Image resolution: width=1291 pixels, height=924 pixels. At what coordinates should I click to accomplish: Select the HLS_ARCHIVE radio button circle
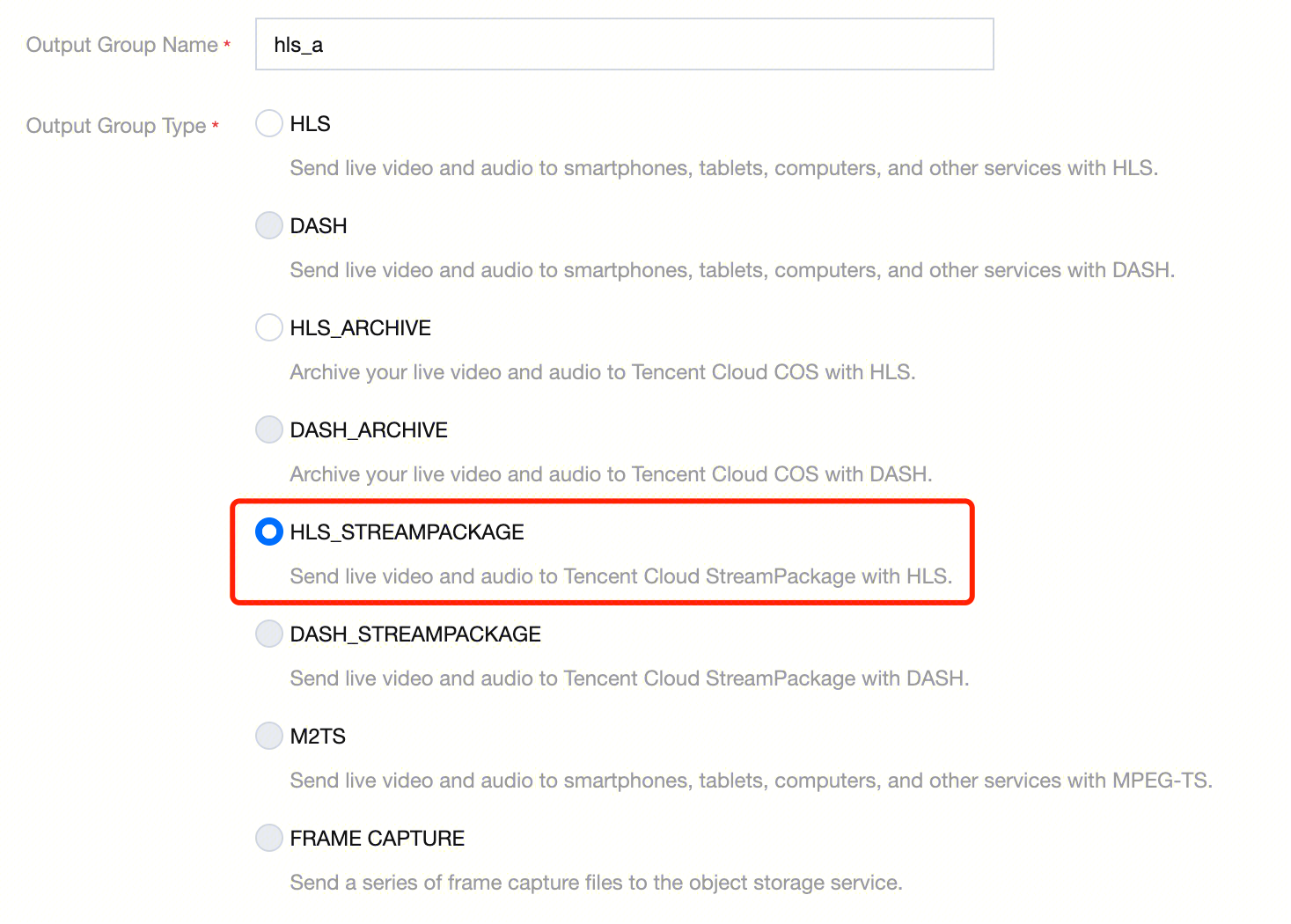coord(269,328)
